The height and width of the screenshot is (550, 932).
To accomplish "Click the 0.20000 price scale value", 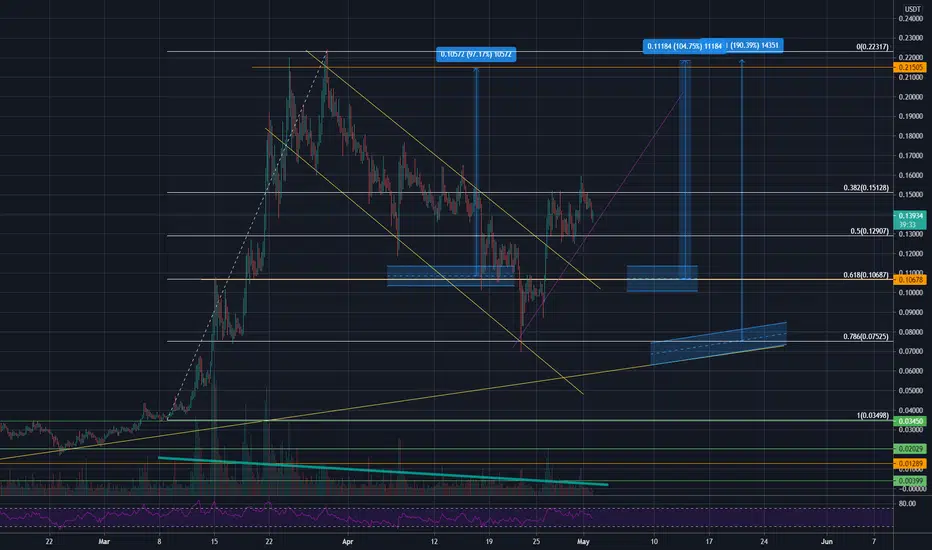I will click(911, 97).
